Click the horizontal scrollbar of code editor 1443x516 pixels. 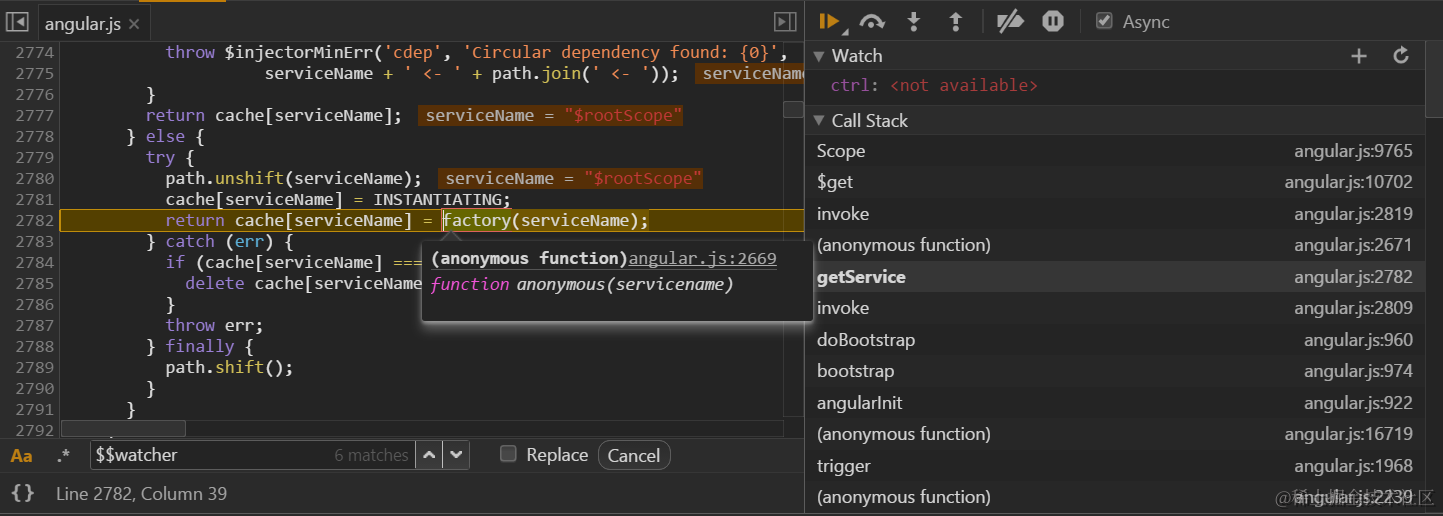click(x=123, y=429)
